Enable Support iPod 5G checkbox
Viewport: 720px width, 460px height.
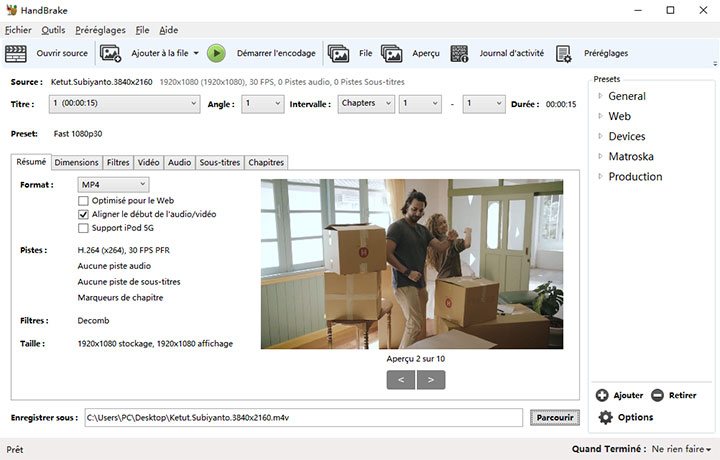point(84,228)
